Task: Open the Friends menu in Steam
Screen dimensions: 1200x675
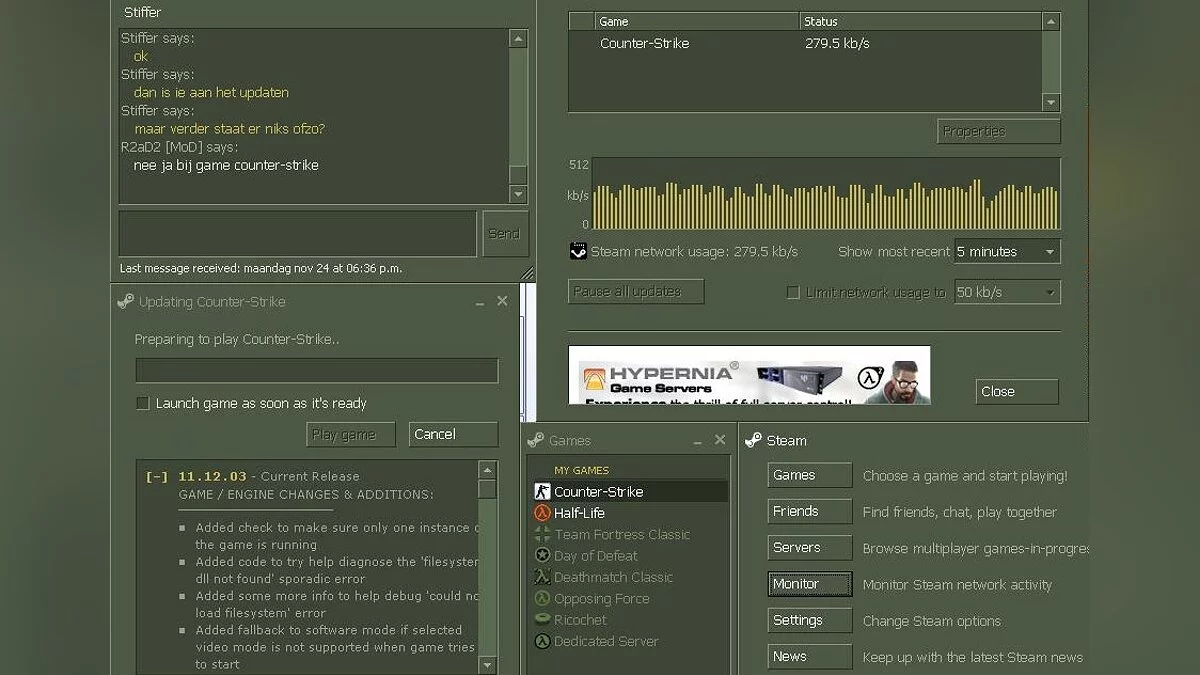Action: pos(809,512)
